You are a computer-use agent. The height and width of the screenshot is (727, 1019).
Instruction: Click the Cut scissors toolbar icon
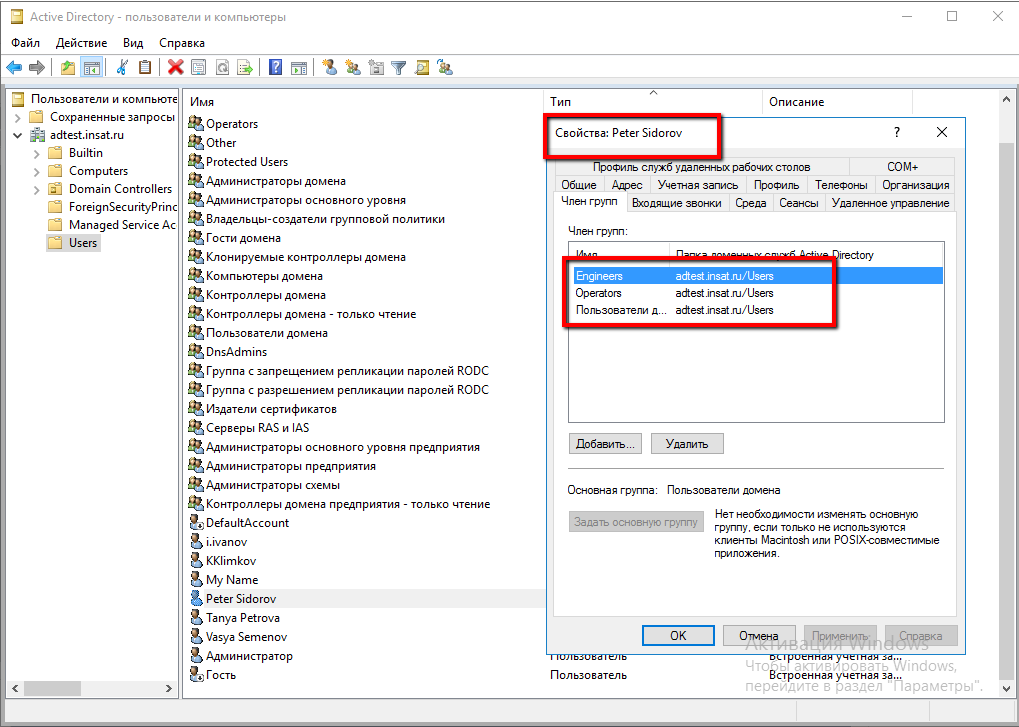point(122,68)
